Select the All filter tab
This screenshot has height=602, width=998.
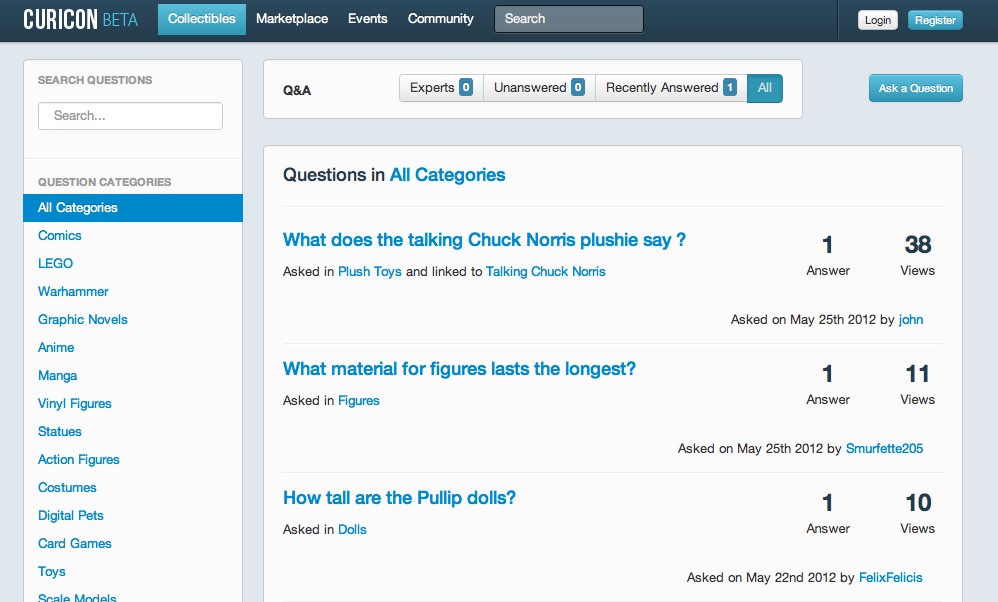765,88
